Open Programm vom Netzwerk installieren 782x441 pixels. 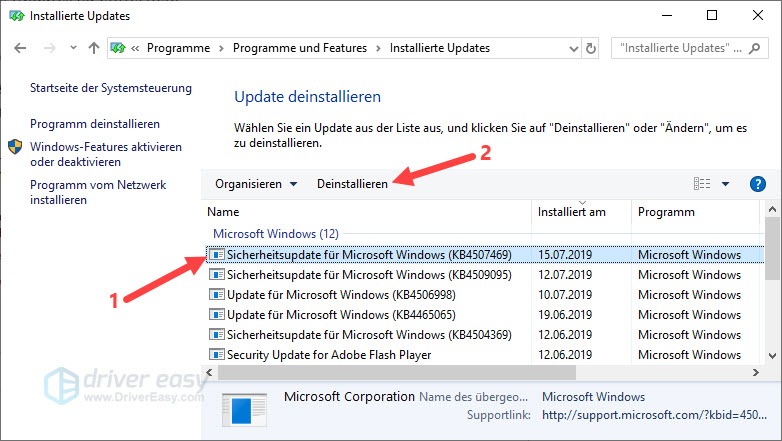coord(98,192)
